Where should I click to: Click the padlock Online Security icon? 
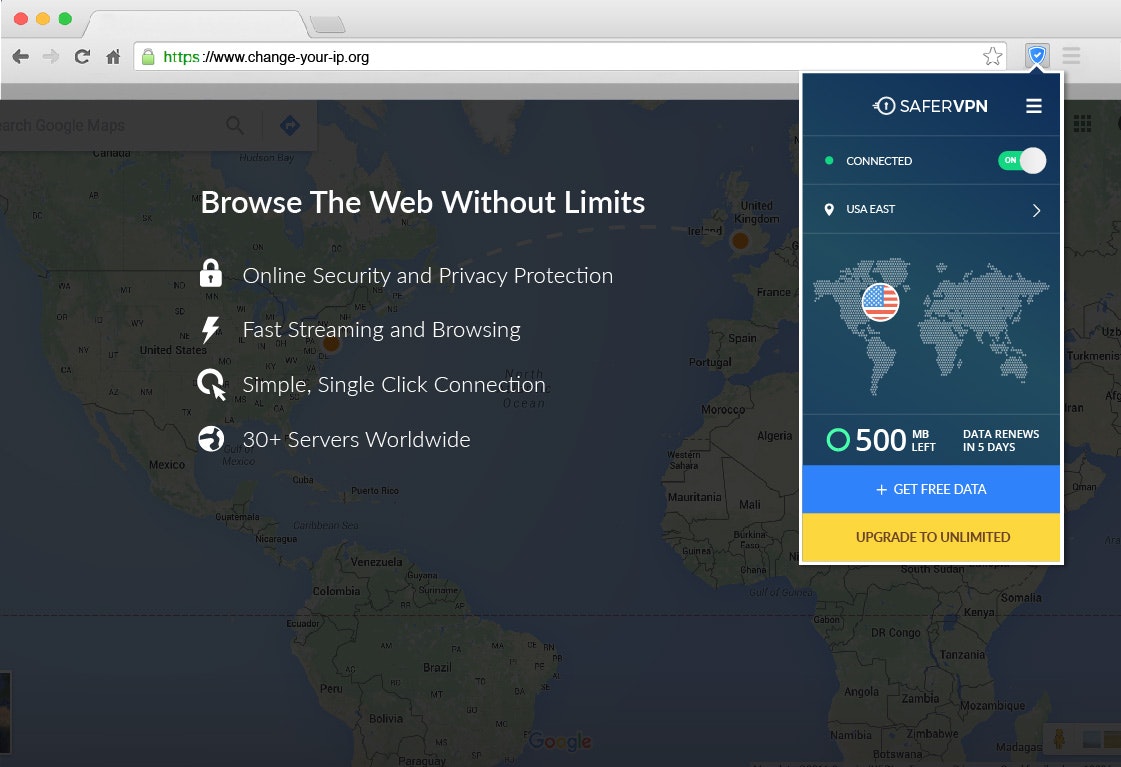210,273
